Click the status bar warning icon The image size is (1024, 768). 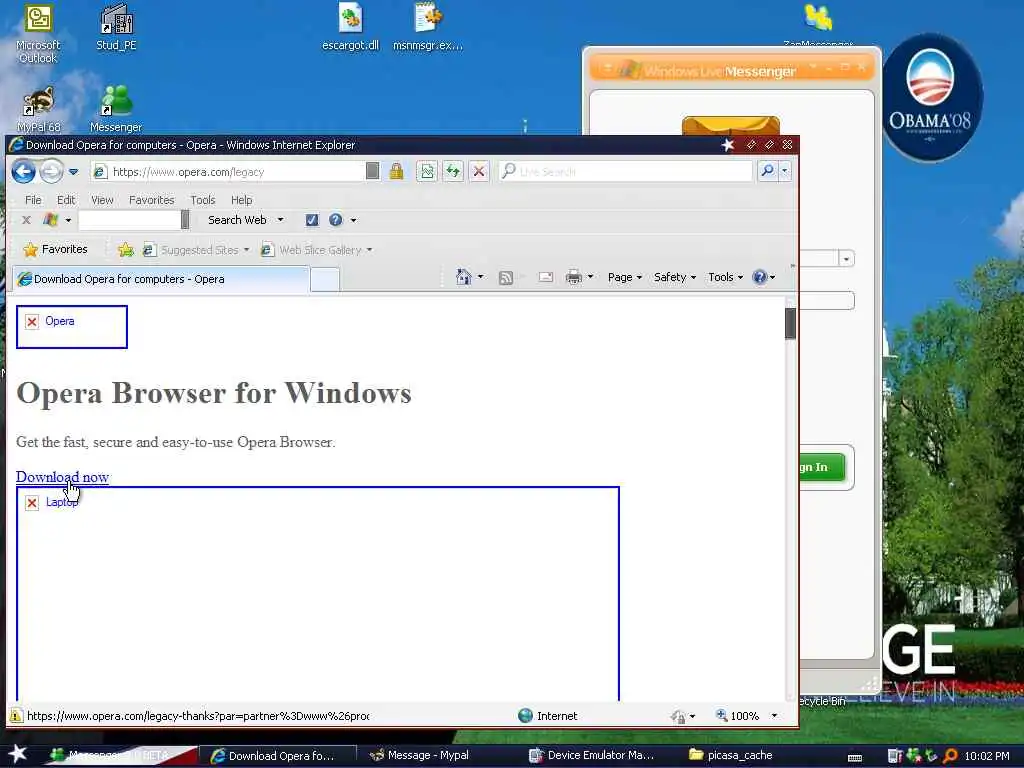[x=16, y=716]
